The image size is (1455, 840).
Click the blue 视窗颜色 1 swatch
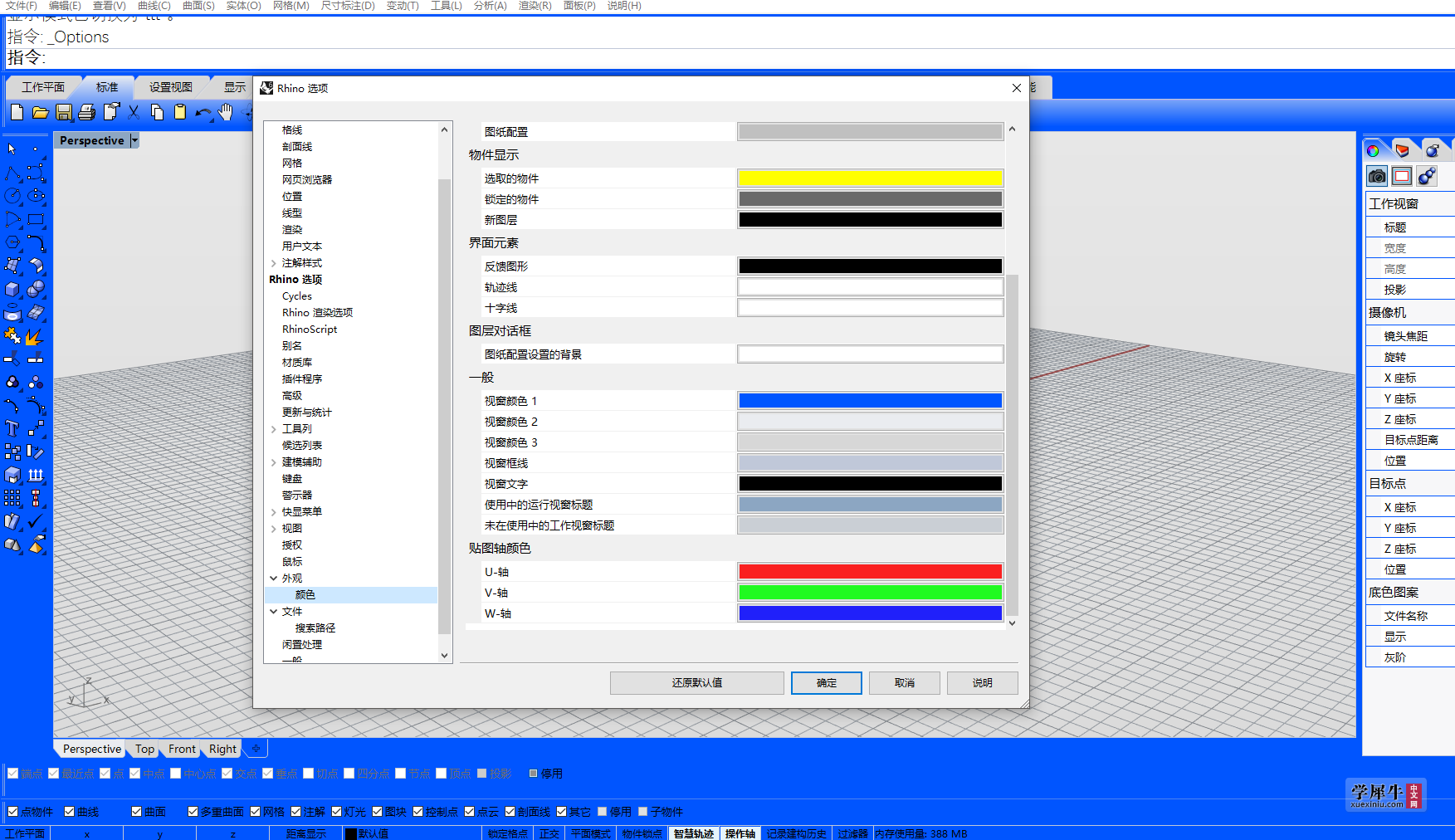click(871, 400)
